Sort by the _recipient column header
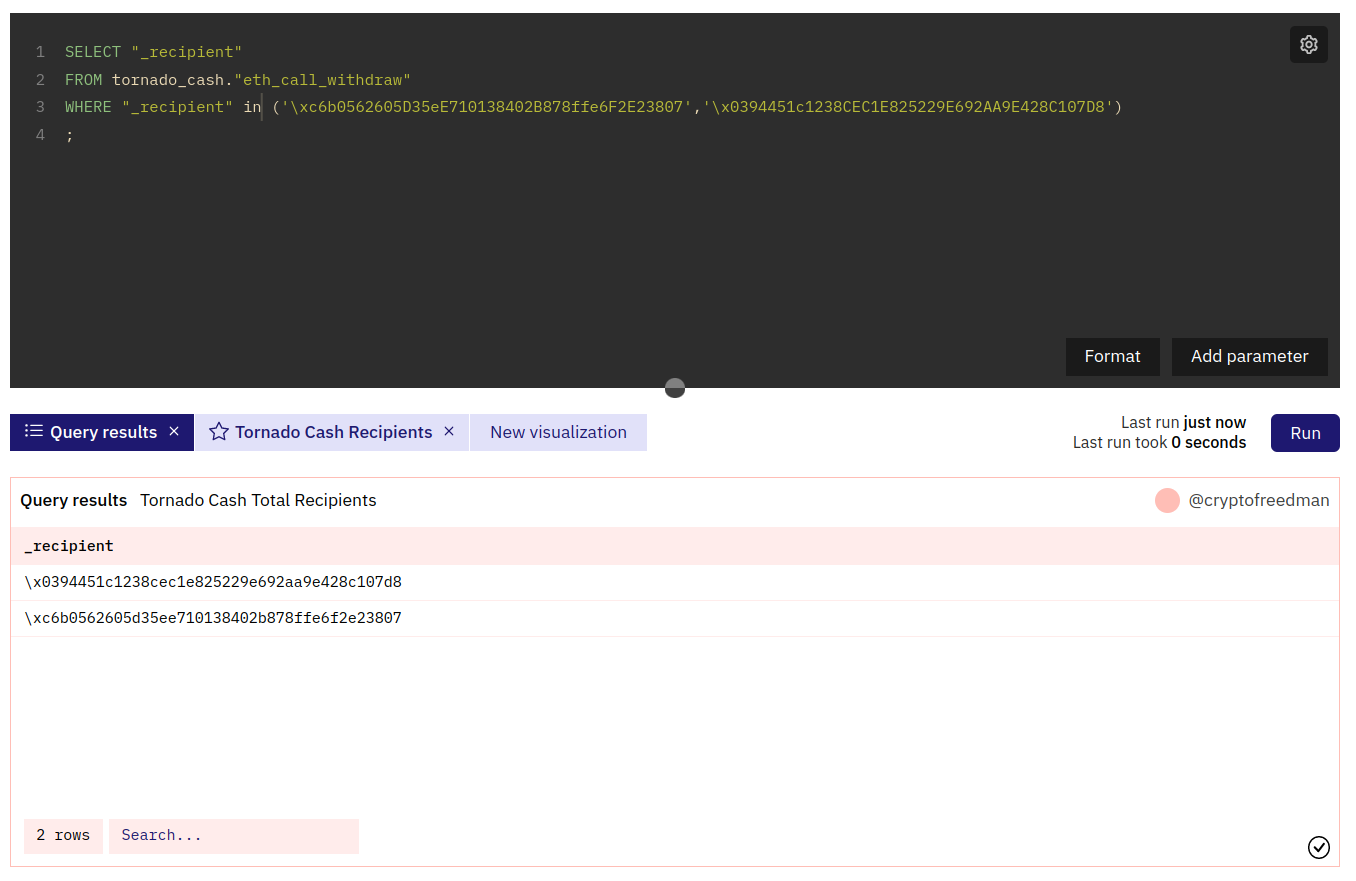This screenshot has width=1356, height=881. 69,546
